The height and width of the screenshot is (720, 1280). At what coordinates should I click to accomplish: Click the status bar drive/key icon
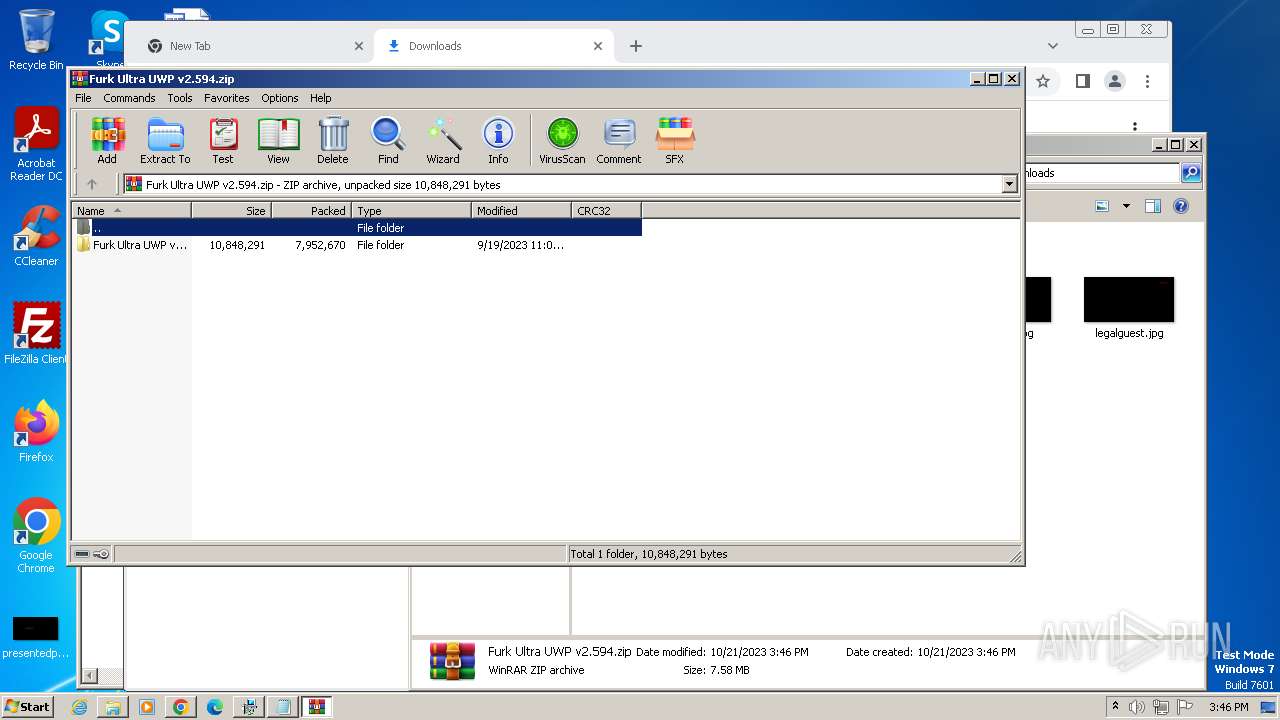[x=92, y=554]
